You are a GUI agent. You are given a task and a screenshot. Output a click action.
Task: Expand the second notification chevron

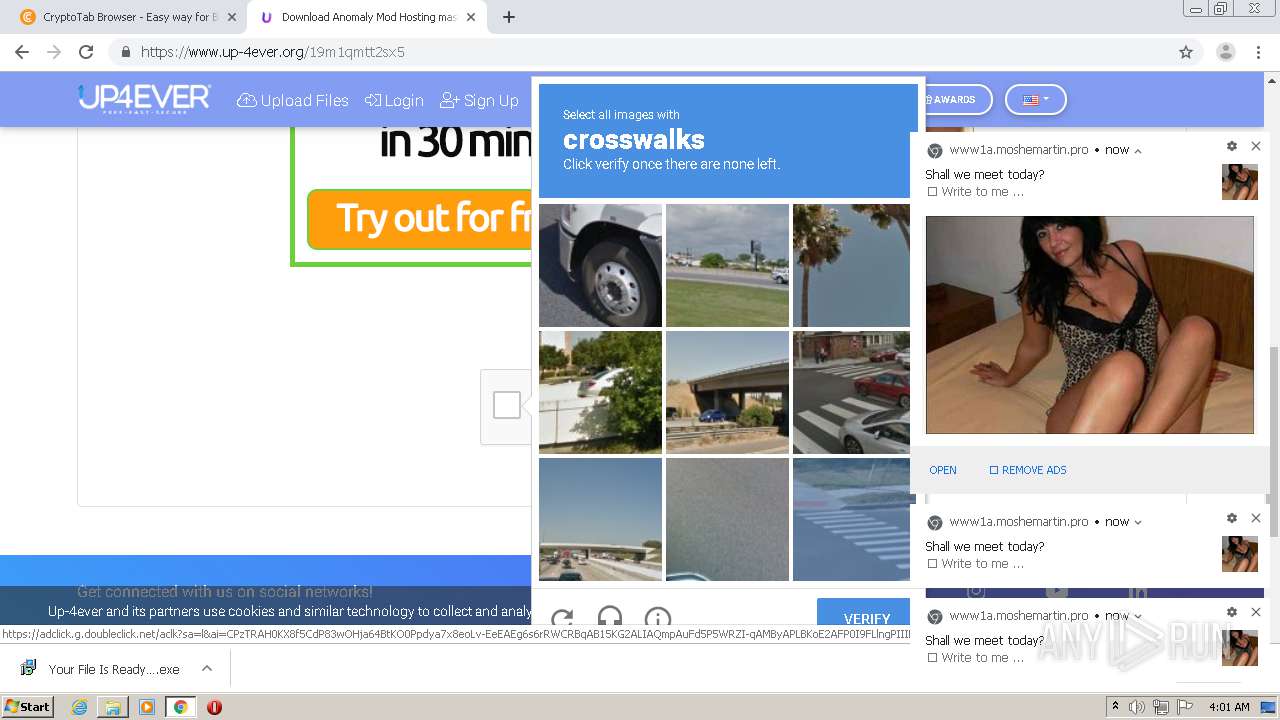(1138, 522)
